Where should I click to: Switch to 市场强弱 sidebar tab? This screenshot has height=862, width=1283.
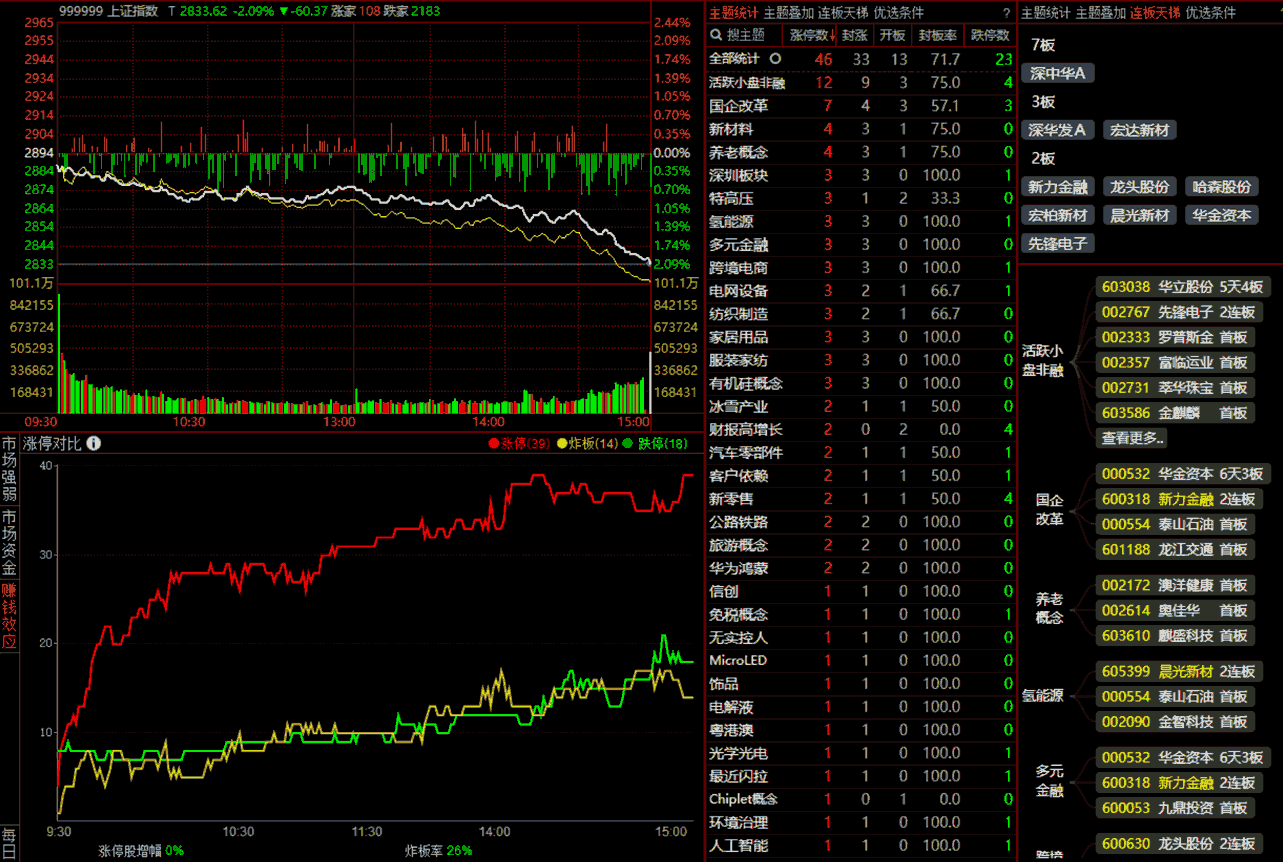pos(9,468)
